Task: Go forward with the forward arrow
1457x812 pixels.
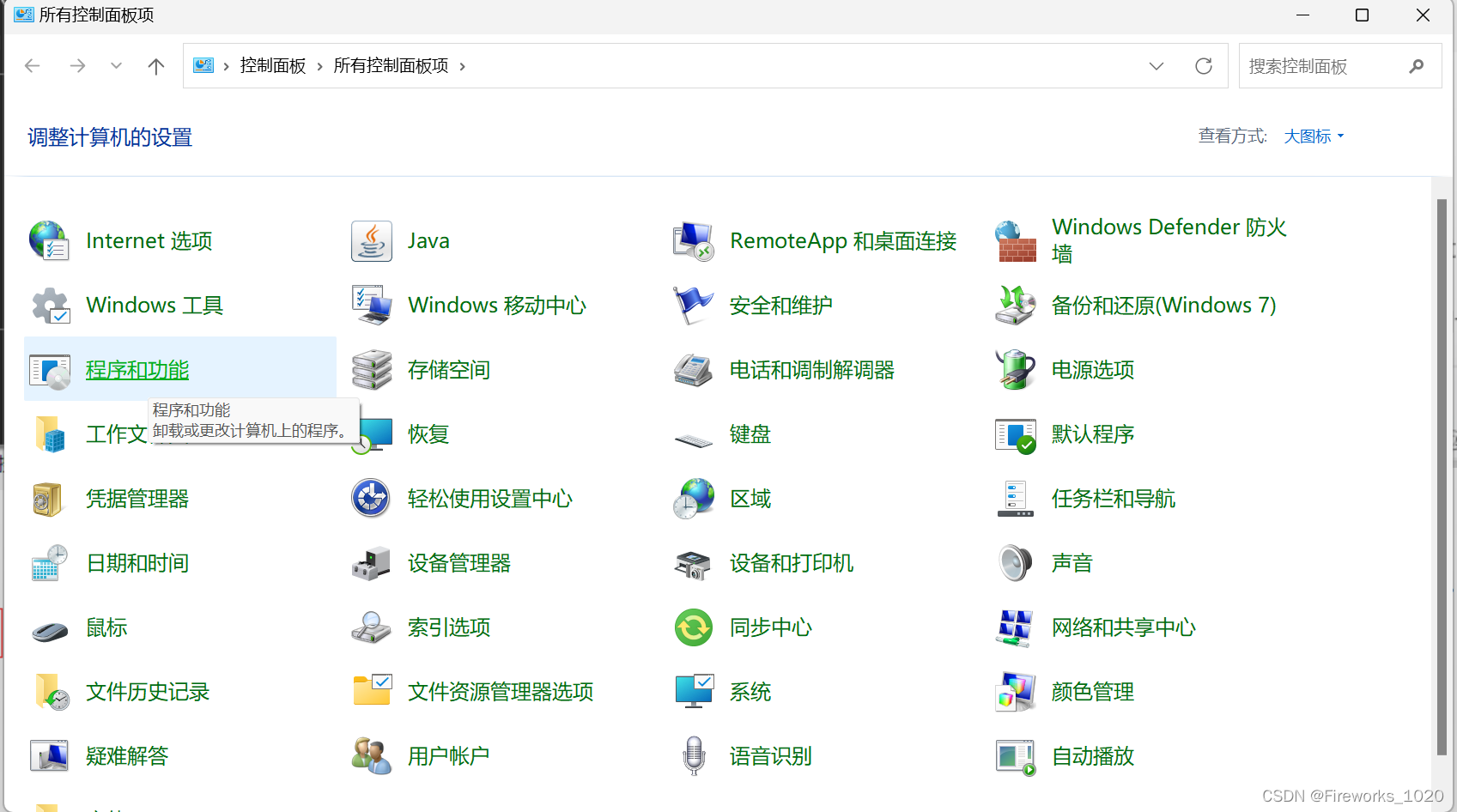Action: click(x=77, y=66)
